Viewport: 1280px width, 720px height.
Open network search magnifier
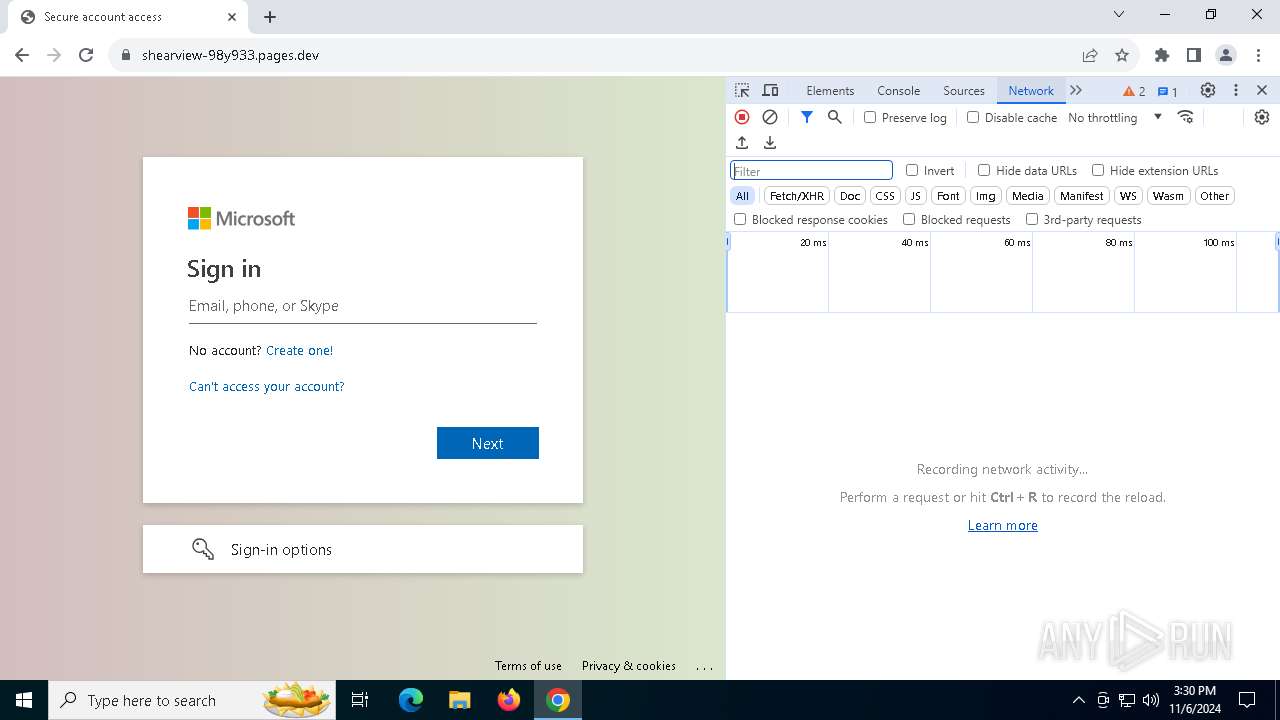click(835, 117)
